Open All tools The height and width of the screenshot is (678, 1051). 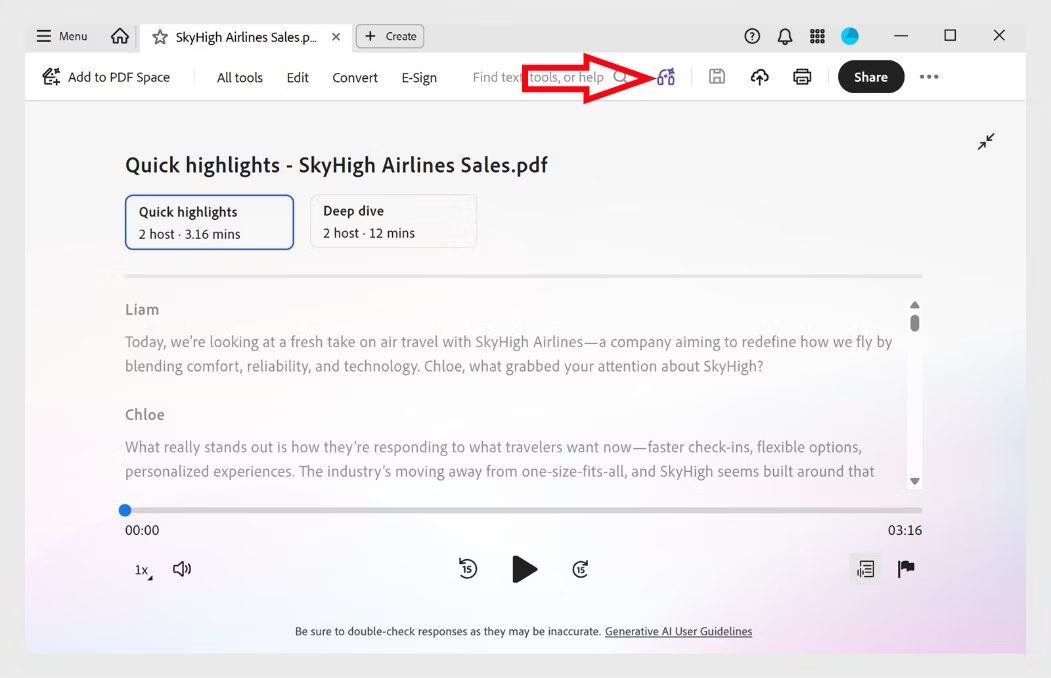pyautogui.click(x=240, y=78)
